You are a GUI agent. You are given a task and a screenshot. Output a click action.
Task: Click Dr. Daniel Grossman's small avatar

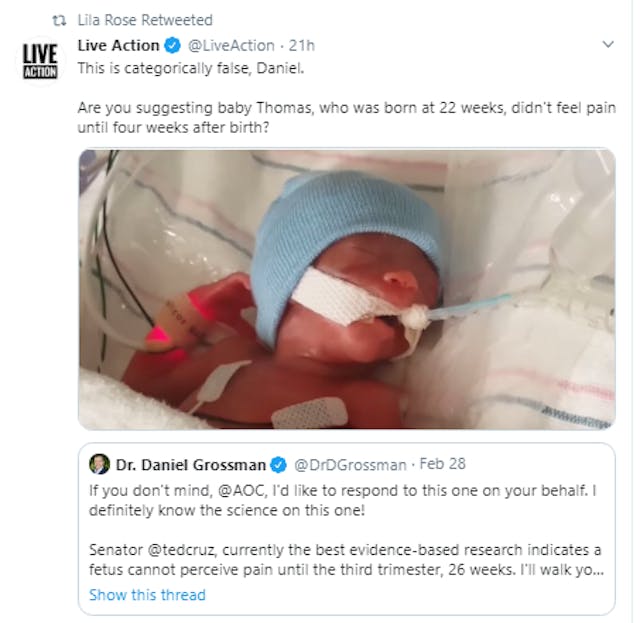click(99, 464)
